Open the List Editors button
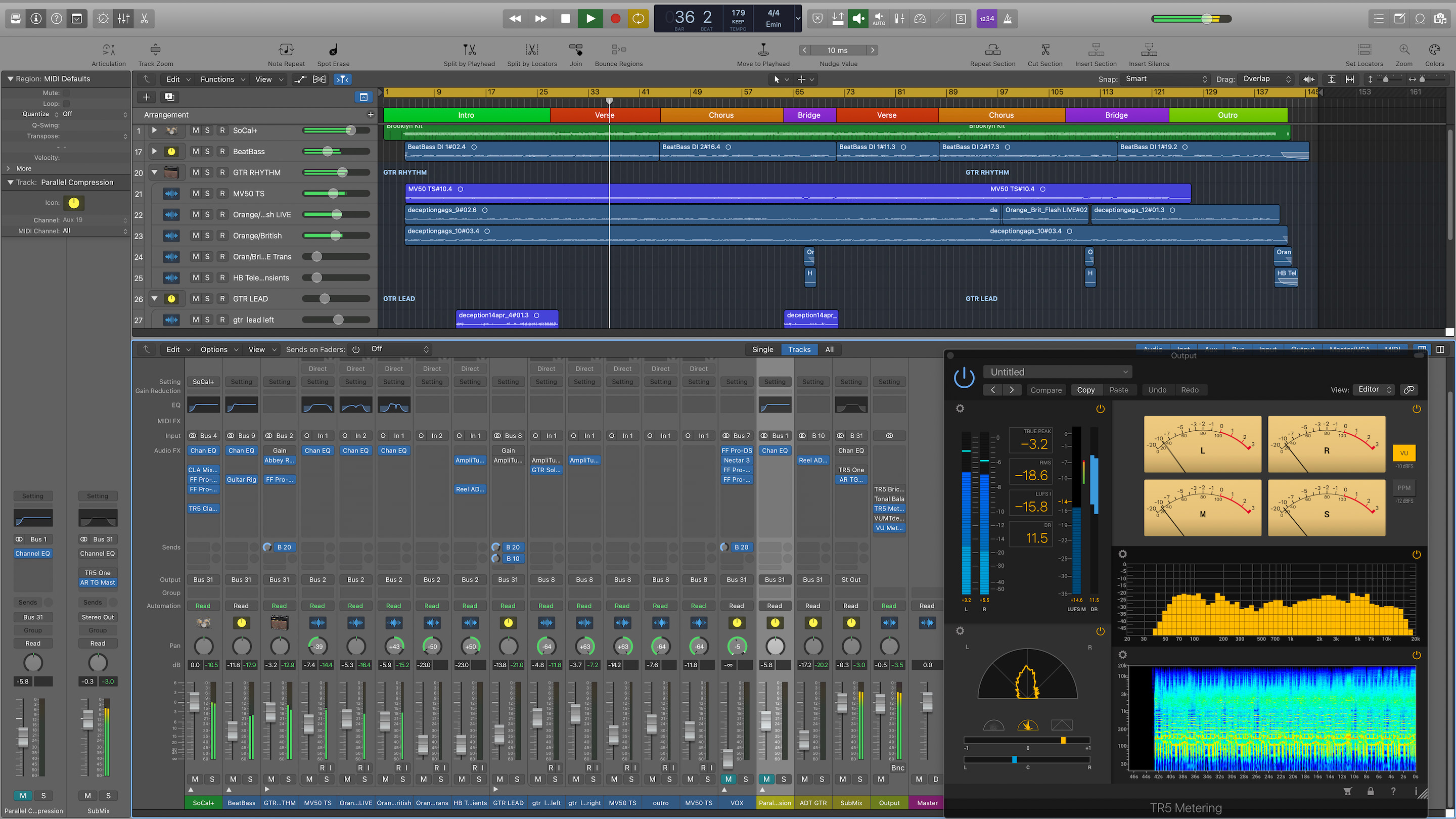This screenshot has height=819, width=1456. 1379,19
